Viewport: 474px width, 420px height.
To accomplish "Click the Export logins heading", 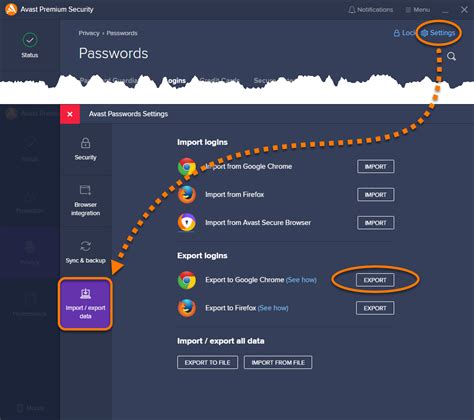I will pos(202,256).
